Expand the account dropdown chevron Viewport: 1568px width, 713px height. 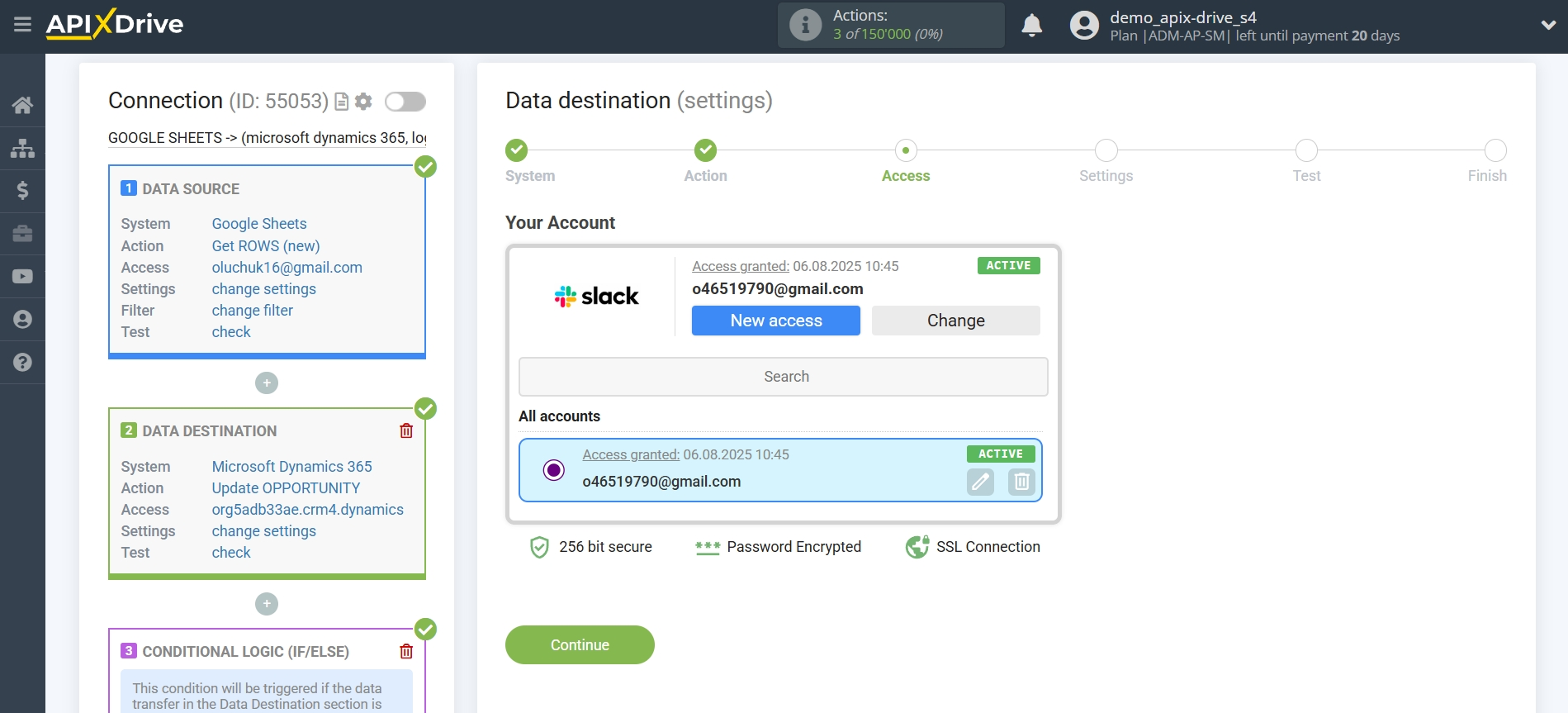[x=1548, y=25]
